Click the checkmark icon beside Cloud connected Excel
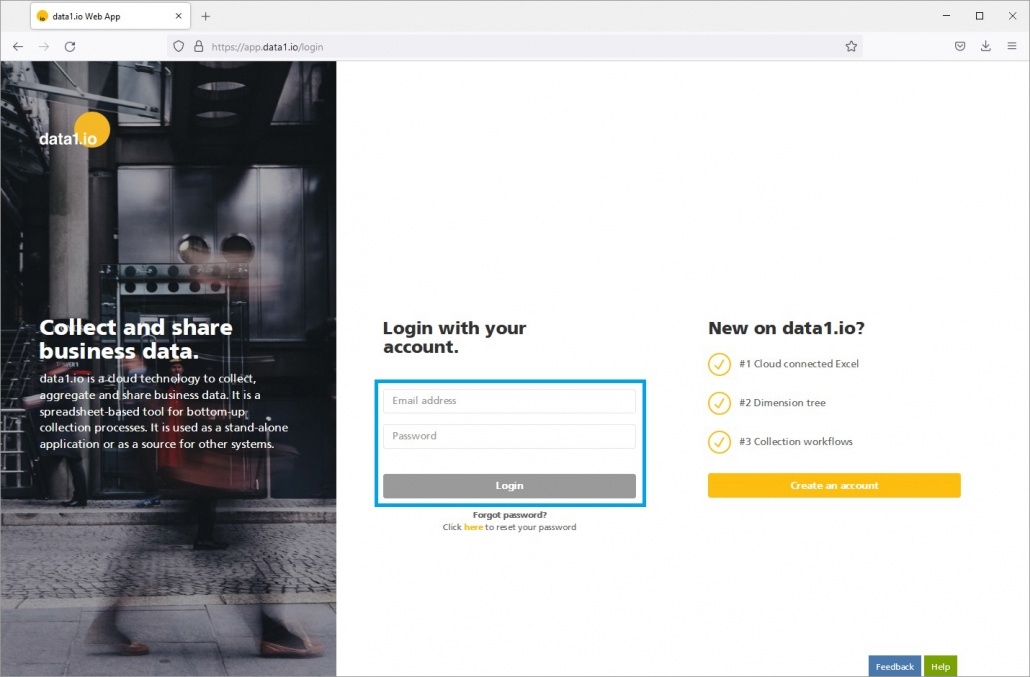Viewport: 1030px width, 677px height. click(719, 364)
